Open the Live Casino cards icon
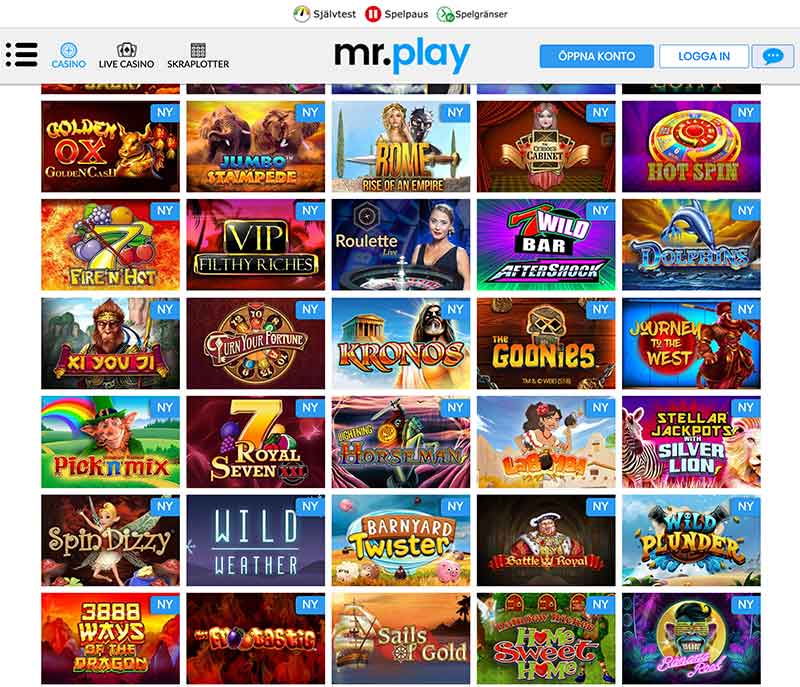Screen dimensions: 800x687 point(127,50)
